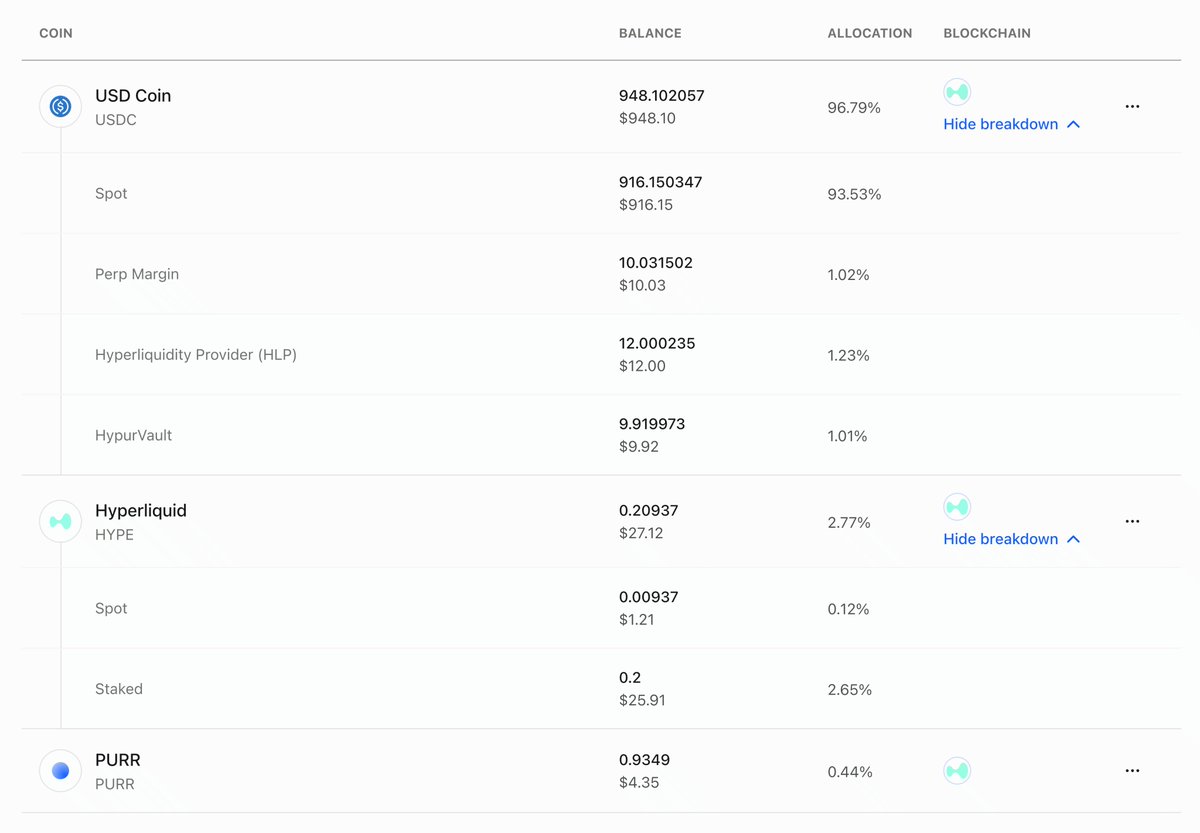Viewport: 1200px width, 833px height.
Task: Select the 12.000235 HLP balance
Action: pyautogui.click(x=657, y=343)
